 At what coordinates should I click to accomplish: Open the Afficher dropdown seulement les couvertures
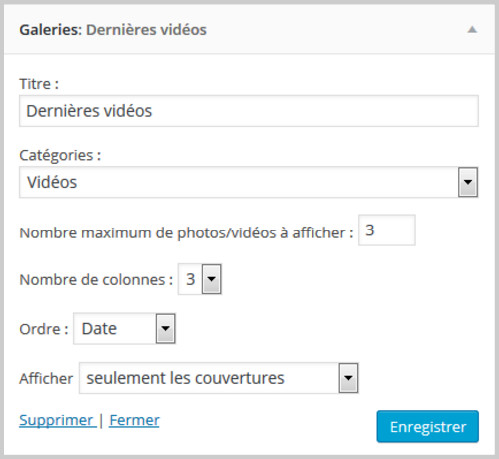(219, 378)
